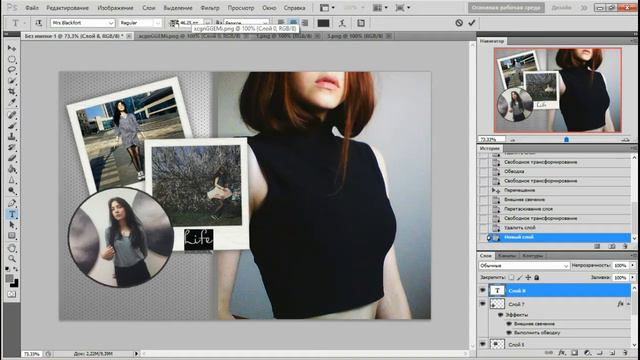Select the Pen tool

[12, 203]
